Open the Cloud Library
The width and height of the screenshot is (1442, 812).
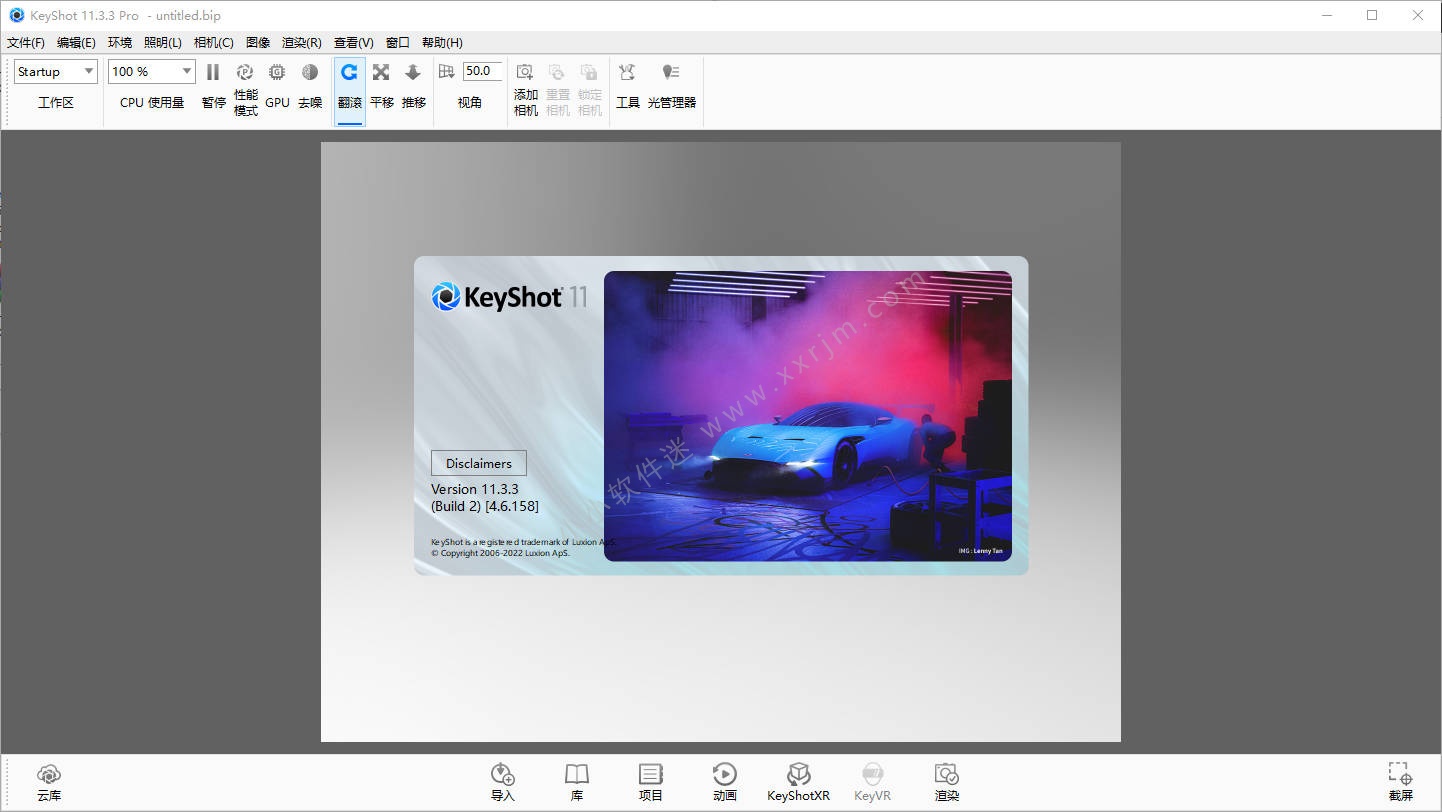pyautogui.click(x=49, y=782)
